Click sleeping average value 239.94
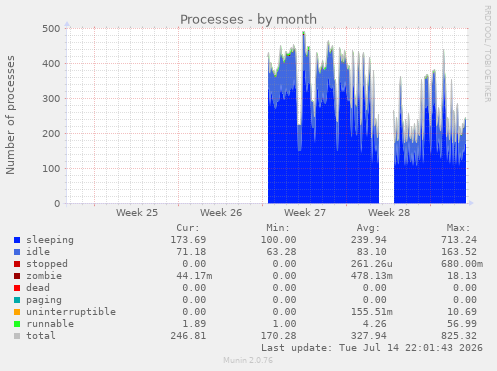 pos(369,240)
